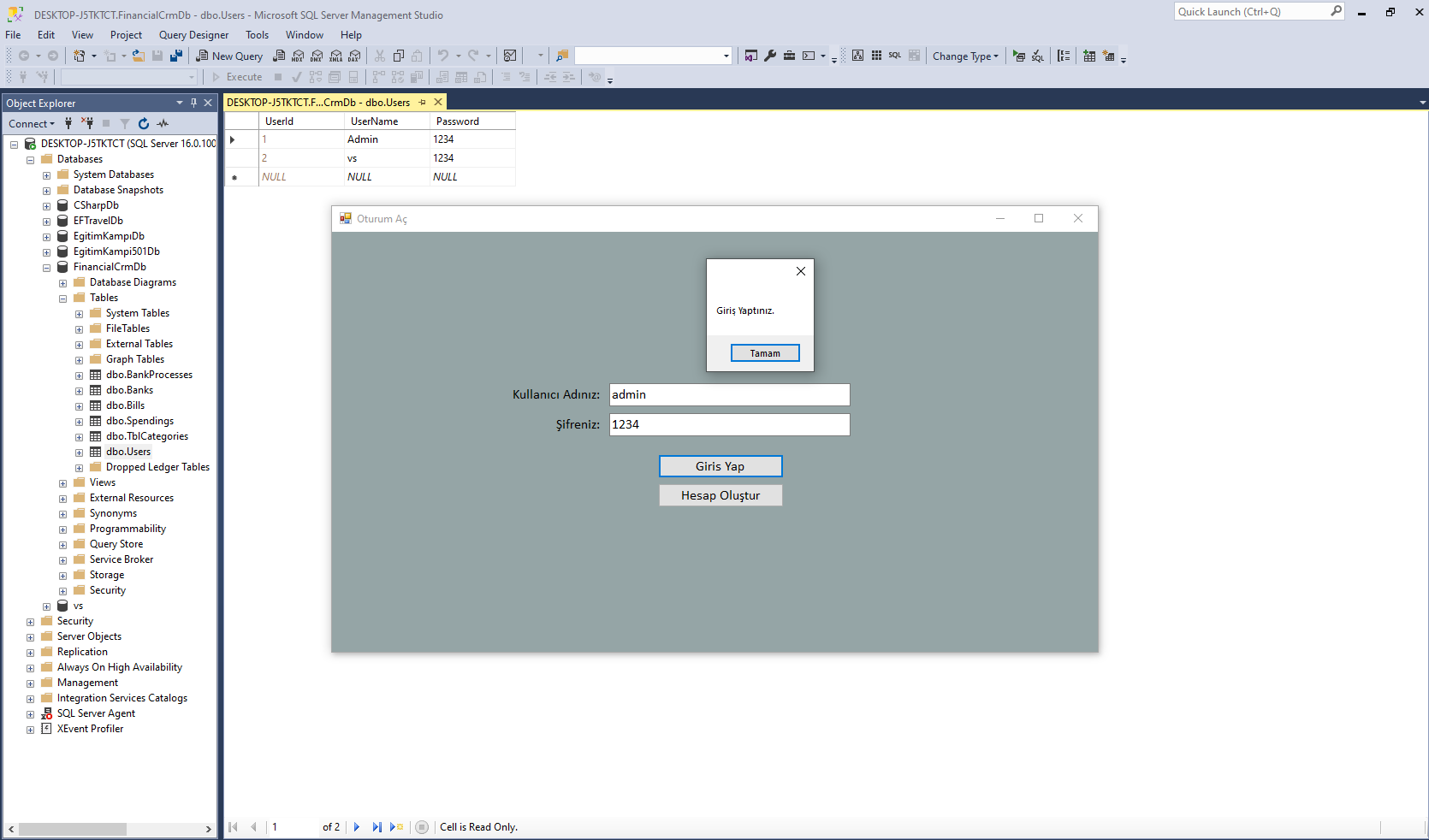Image resolution: width=1429 pixels, height=840 pixels.
Task: Expand the CSharpDb database node
Action: [x=46, y=206]
